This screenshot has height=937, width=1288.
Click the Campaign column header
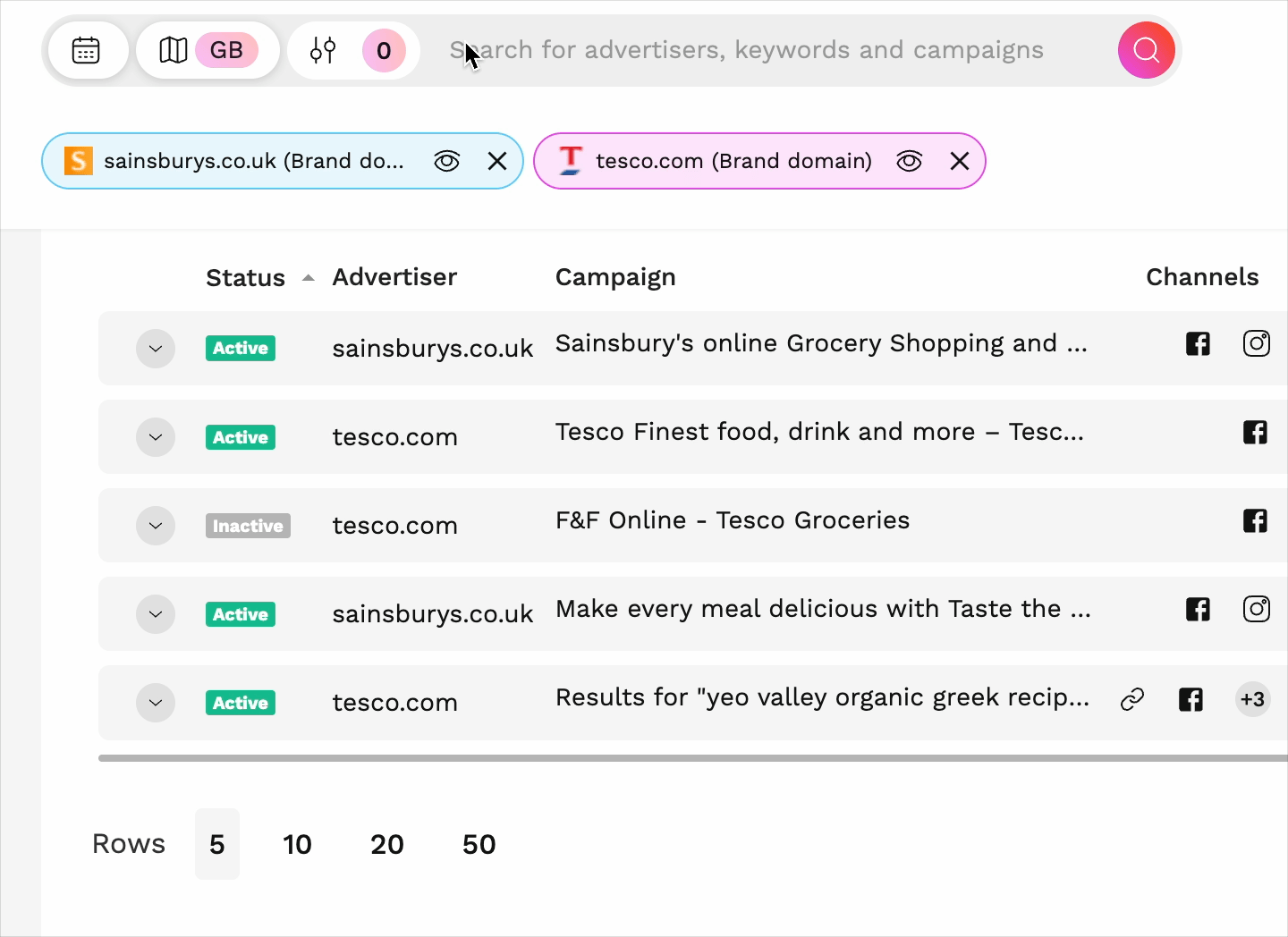[x=615, y=277]
